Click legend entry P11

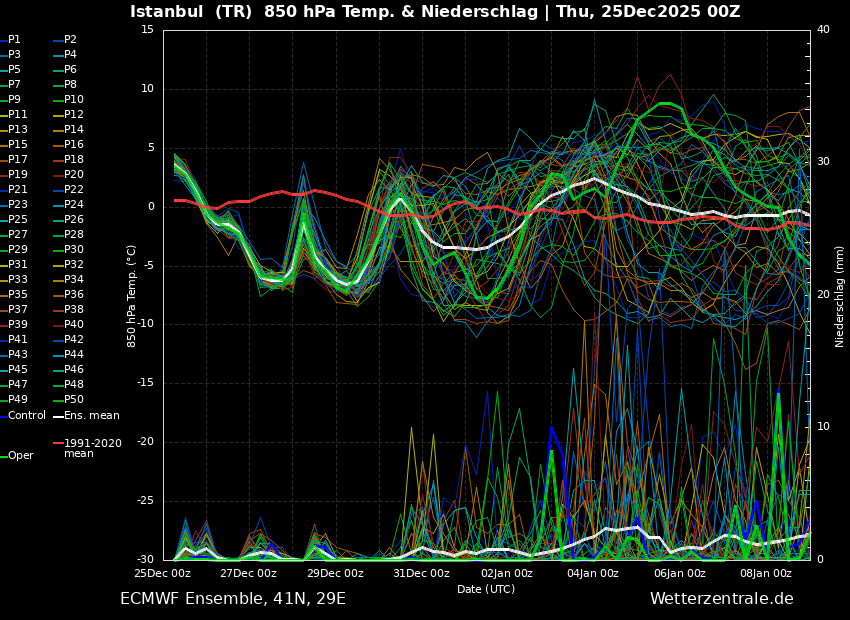pyautogui.click(x=14, y=114)
